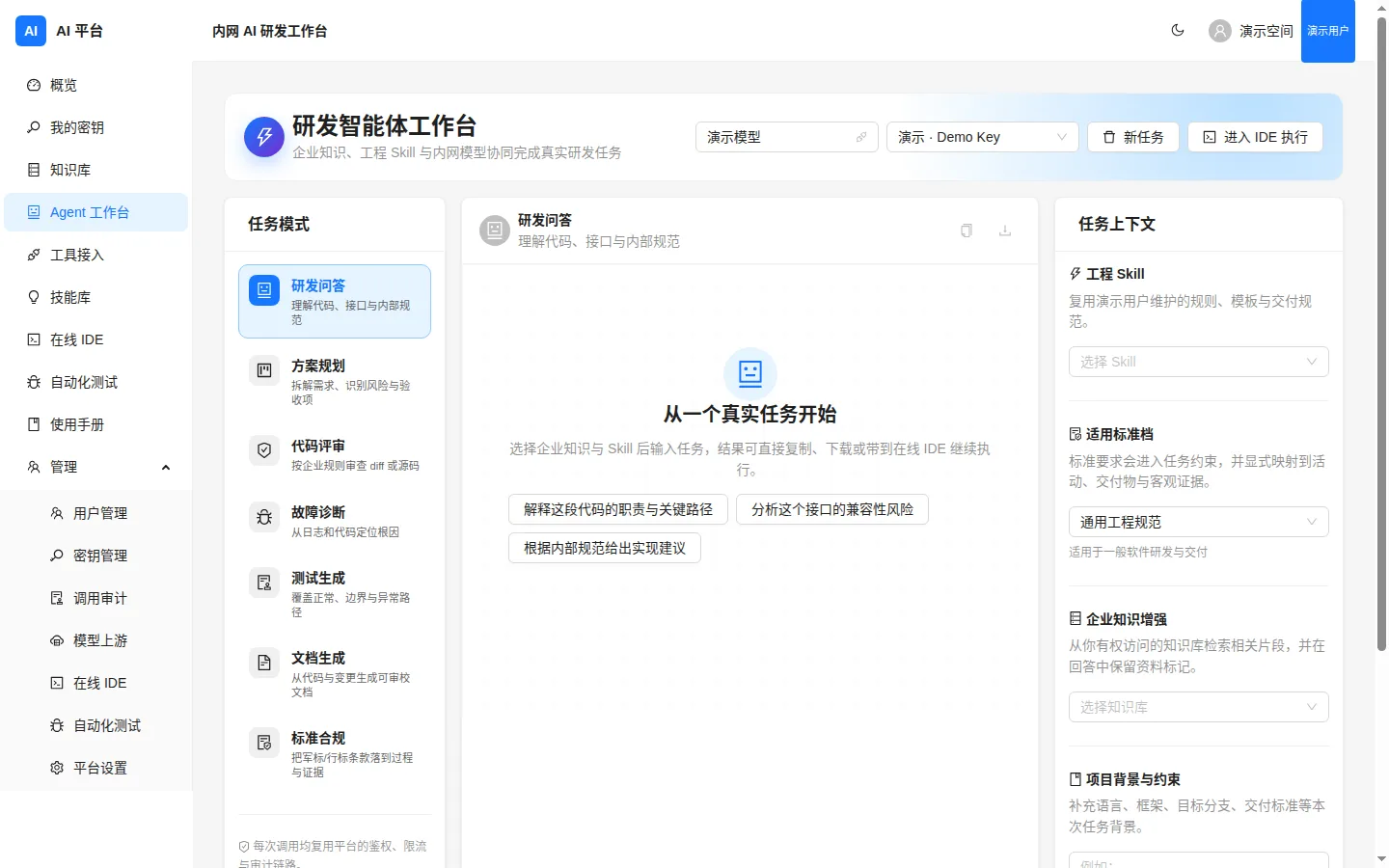The image size is (1389, 868).
Task: Select Agent 工作台 sidebar item
Action: click(95, 212)
